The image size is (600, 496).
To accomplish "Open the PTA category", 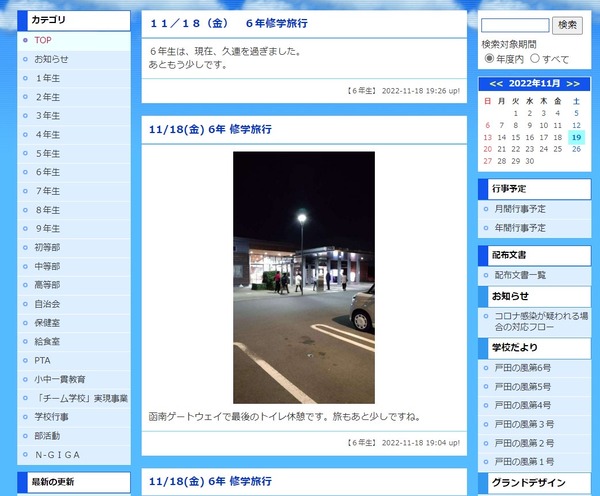I will click(42, 361).
